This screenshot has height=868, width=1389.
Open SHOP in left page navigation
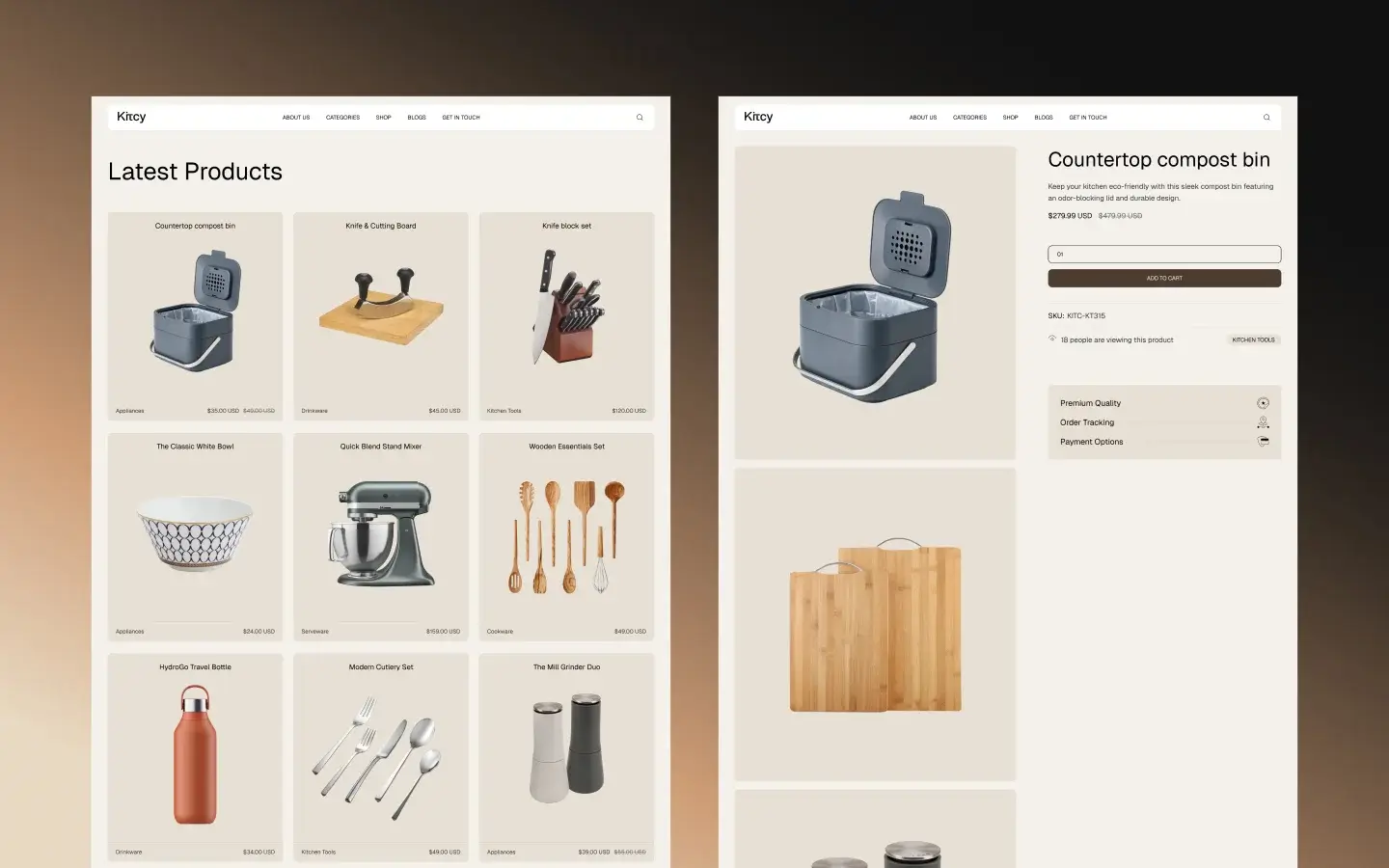click(383, 118)
